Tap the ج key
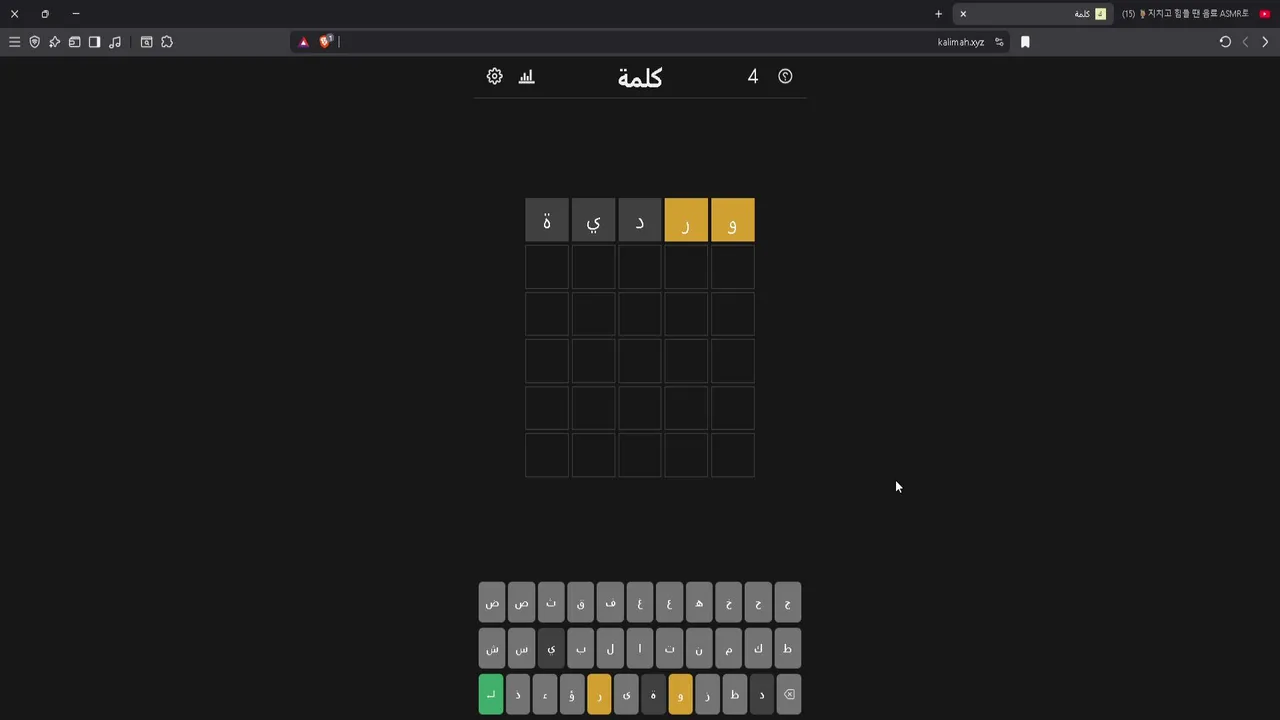Screen dimensions: 1280x720 tap(787, 603)
